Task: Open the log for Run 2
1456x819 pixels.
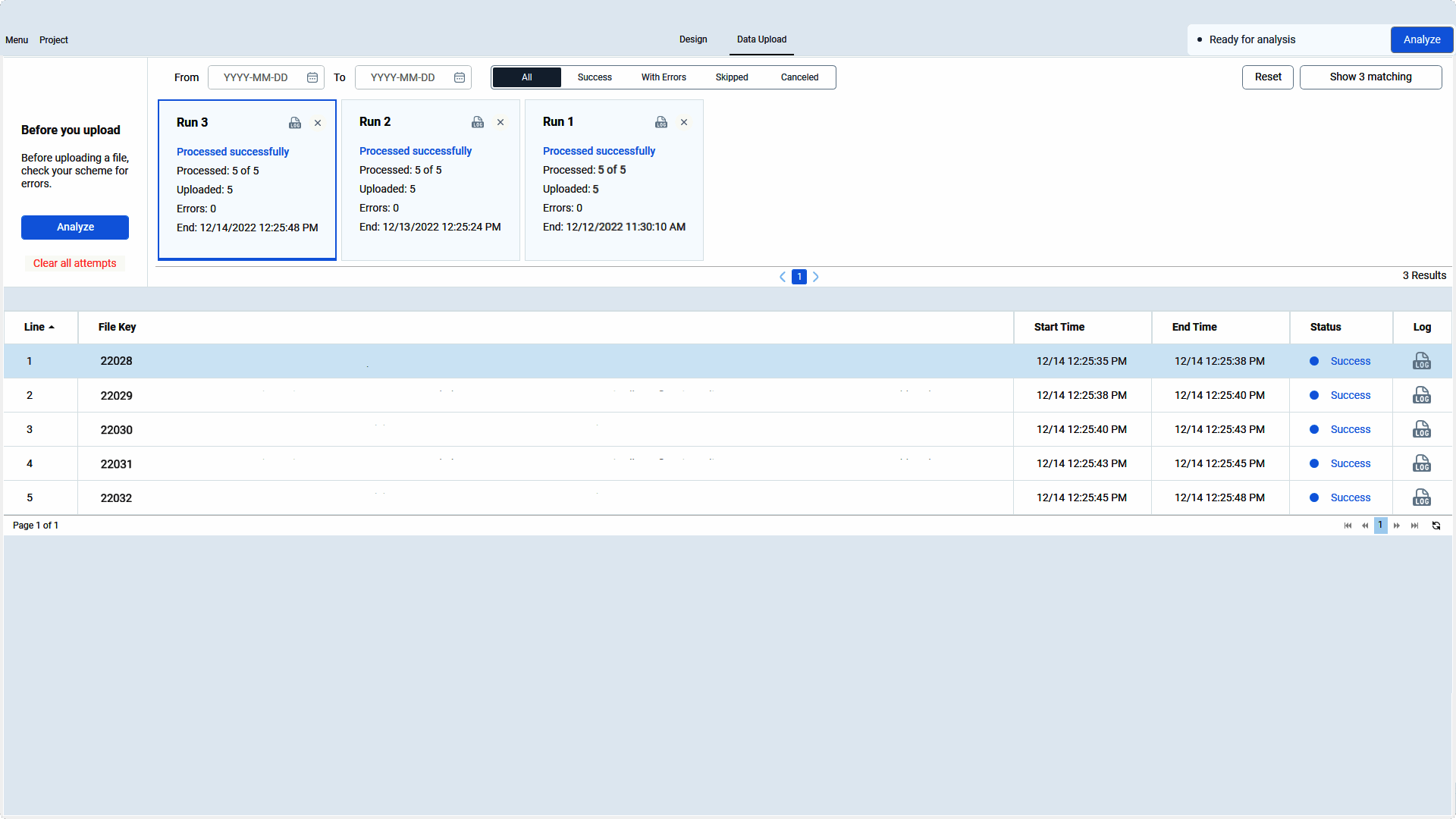Action: point(478,122)
